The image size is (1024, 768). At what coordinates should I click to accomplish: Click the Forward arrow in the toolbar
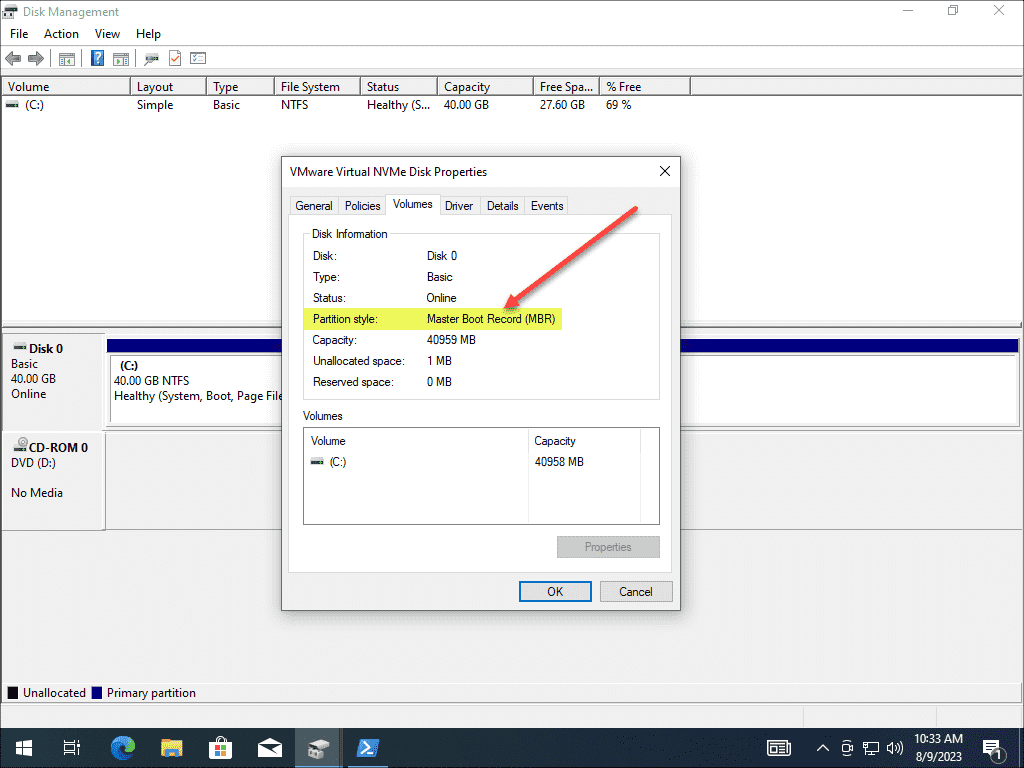coord(36,59)
